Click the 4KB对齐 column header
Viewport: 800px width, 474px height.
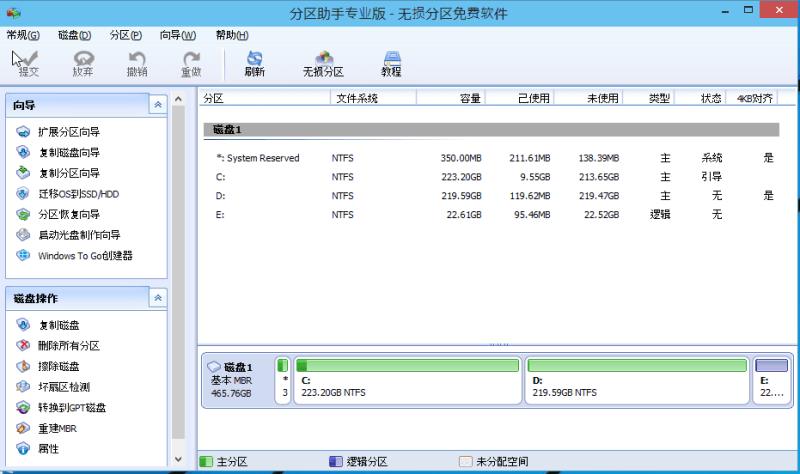752,98
